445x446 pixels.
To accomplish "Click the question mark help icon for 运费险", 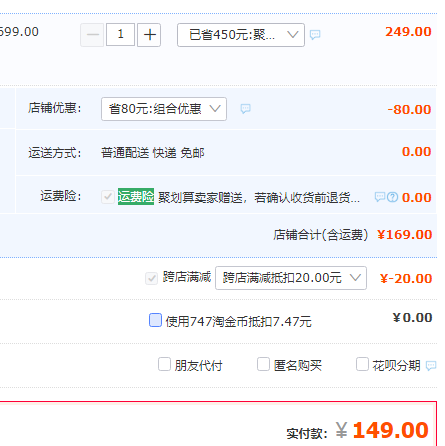I will pos(393,197).
